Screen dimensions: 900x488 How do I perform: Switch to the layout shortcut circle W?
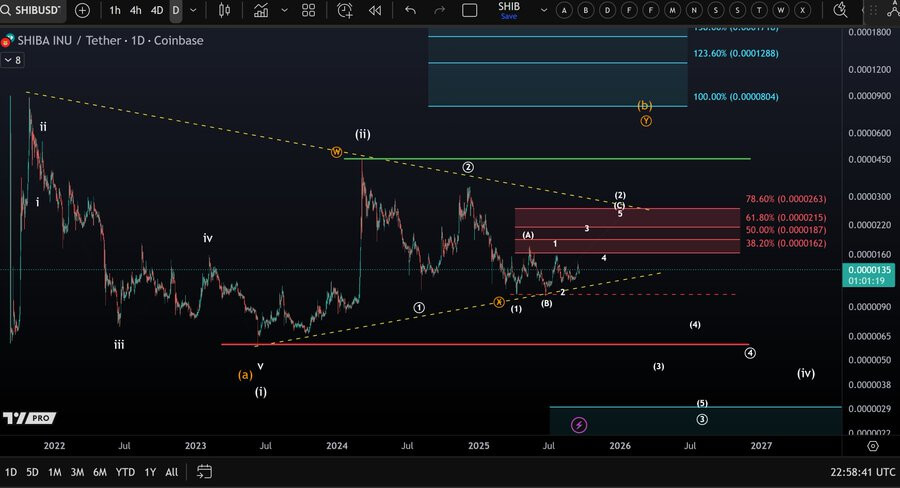[x=781, y=10]
